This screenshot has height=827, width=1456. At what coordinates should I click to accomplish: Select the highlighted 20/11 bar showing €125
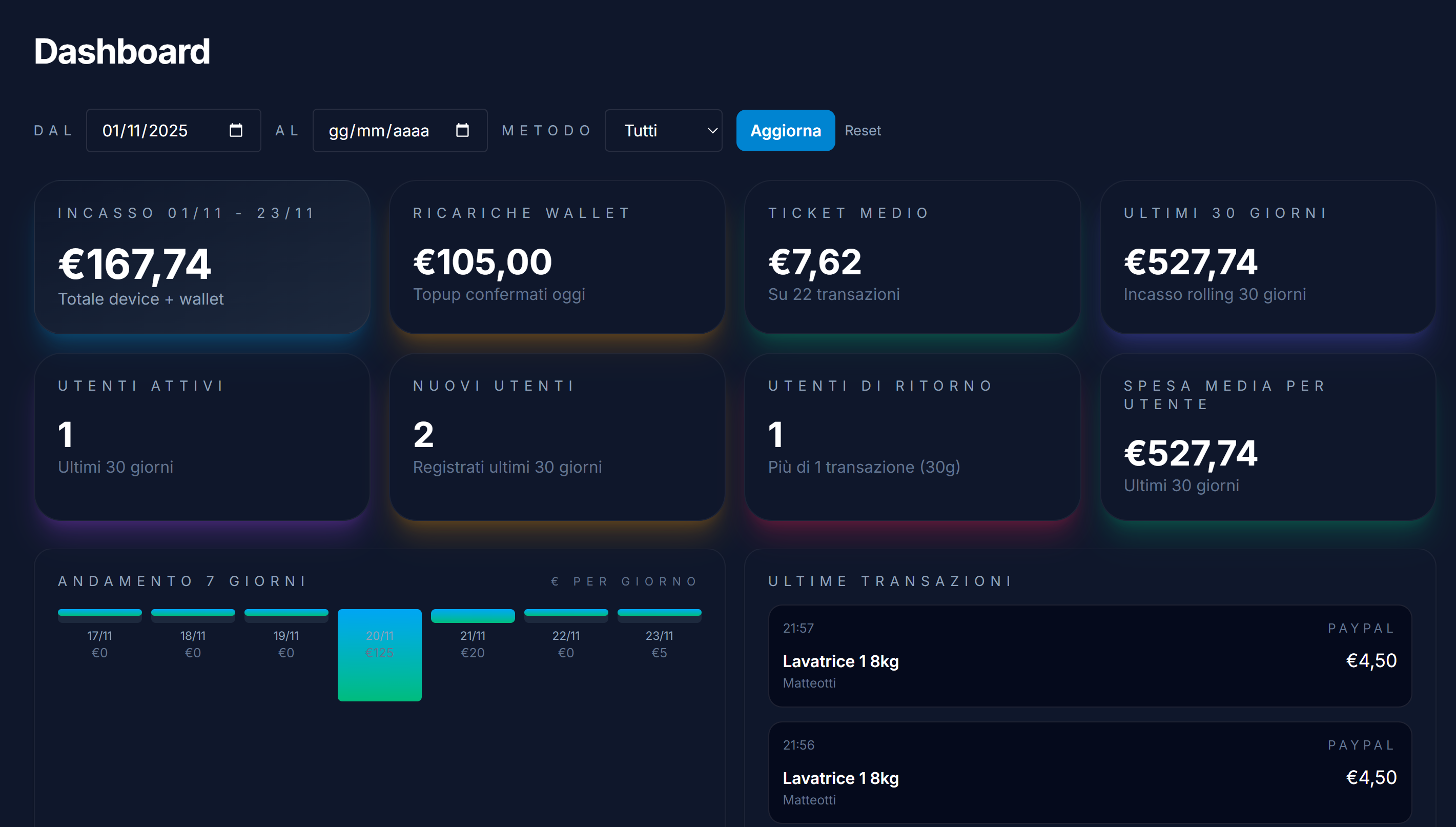pos(379,655)
